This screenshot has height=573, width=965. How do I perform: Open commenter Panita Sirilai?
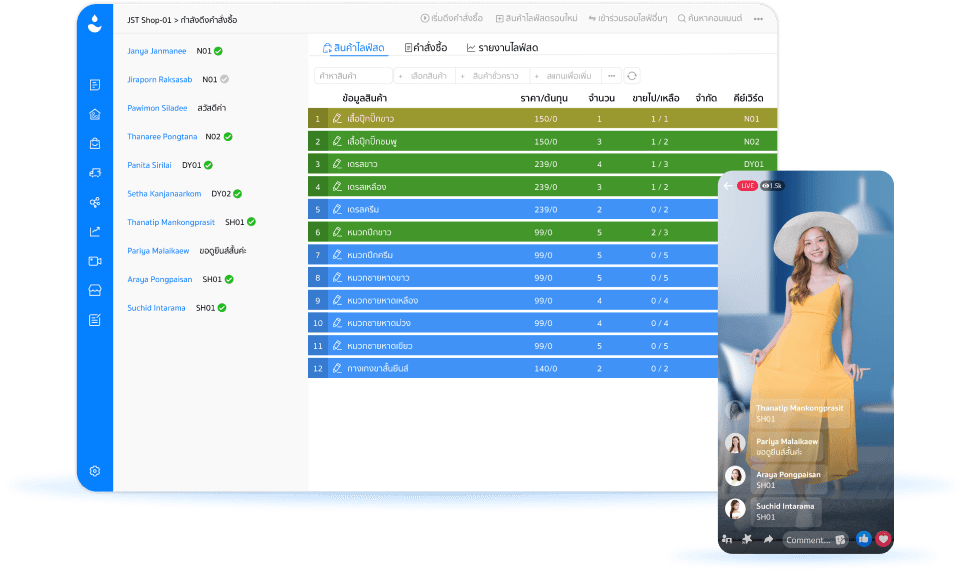pos(149,165)
